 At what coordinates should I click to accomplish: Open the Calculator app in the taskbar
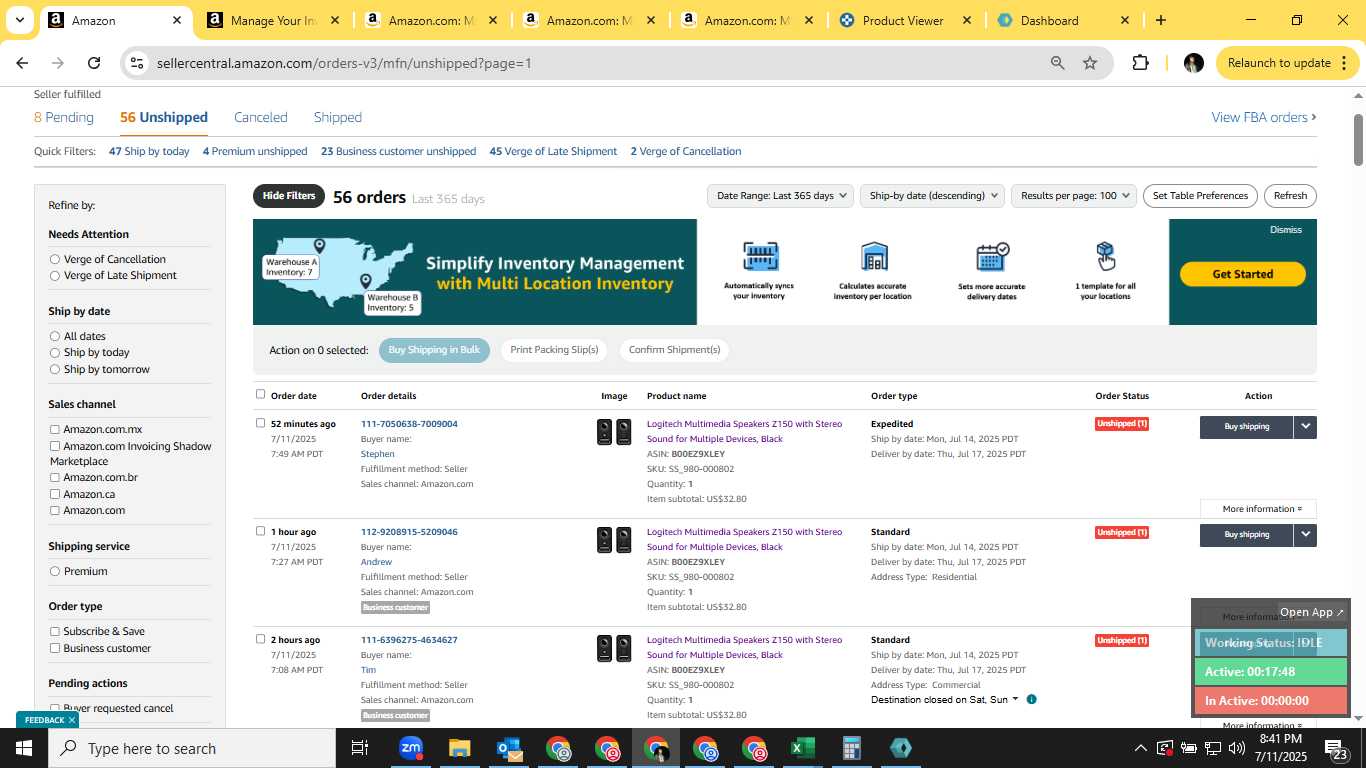pos(851,748)
